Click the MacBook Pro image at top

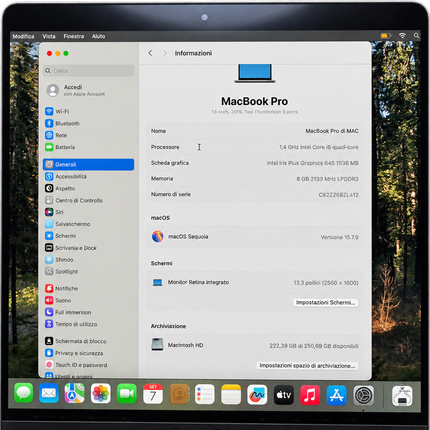coord(255,73)
